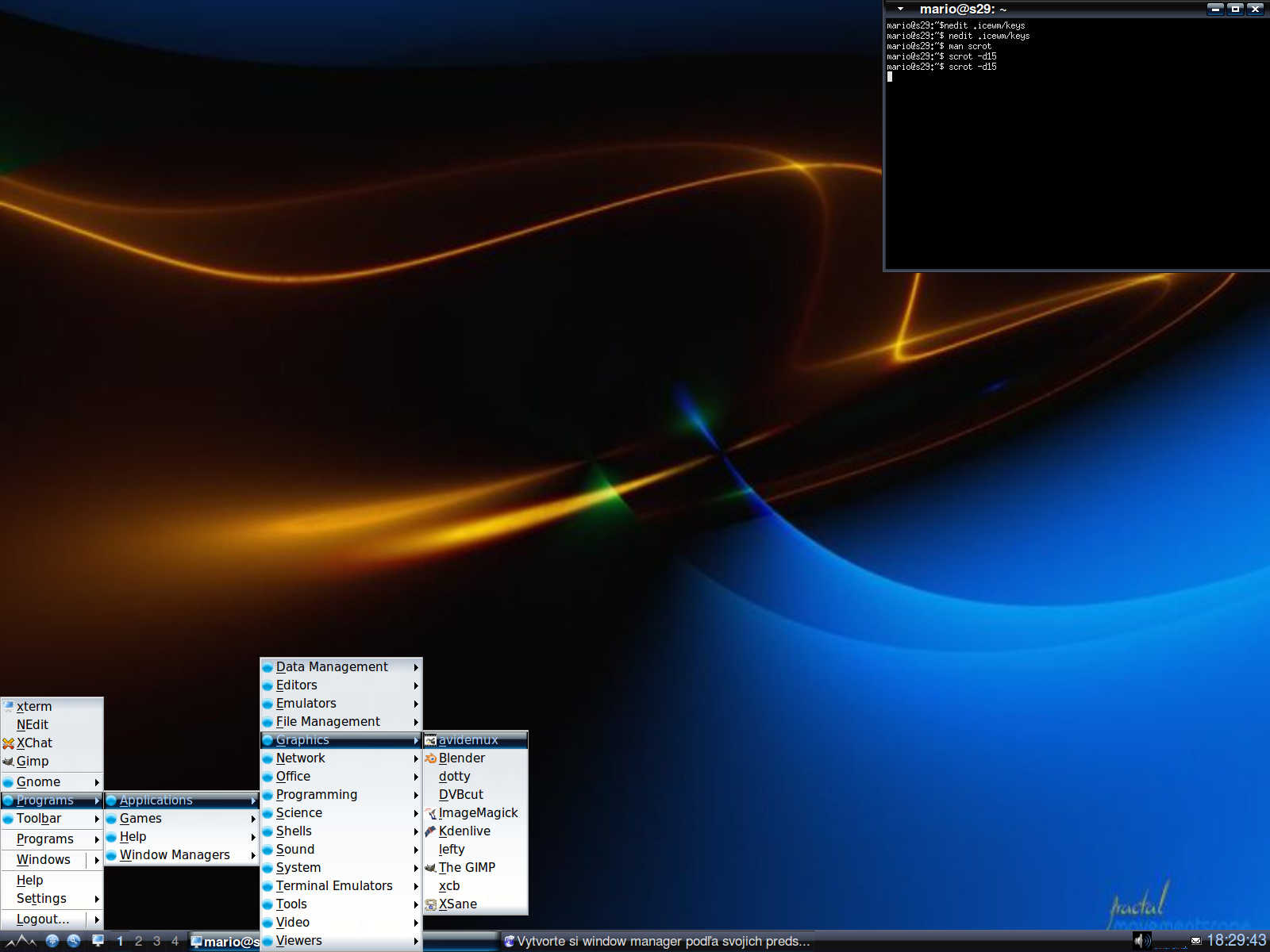Click the blue snowflake launcher icon in taskbar
1270x952 pixels.
(x=52, y=941)
